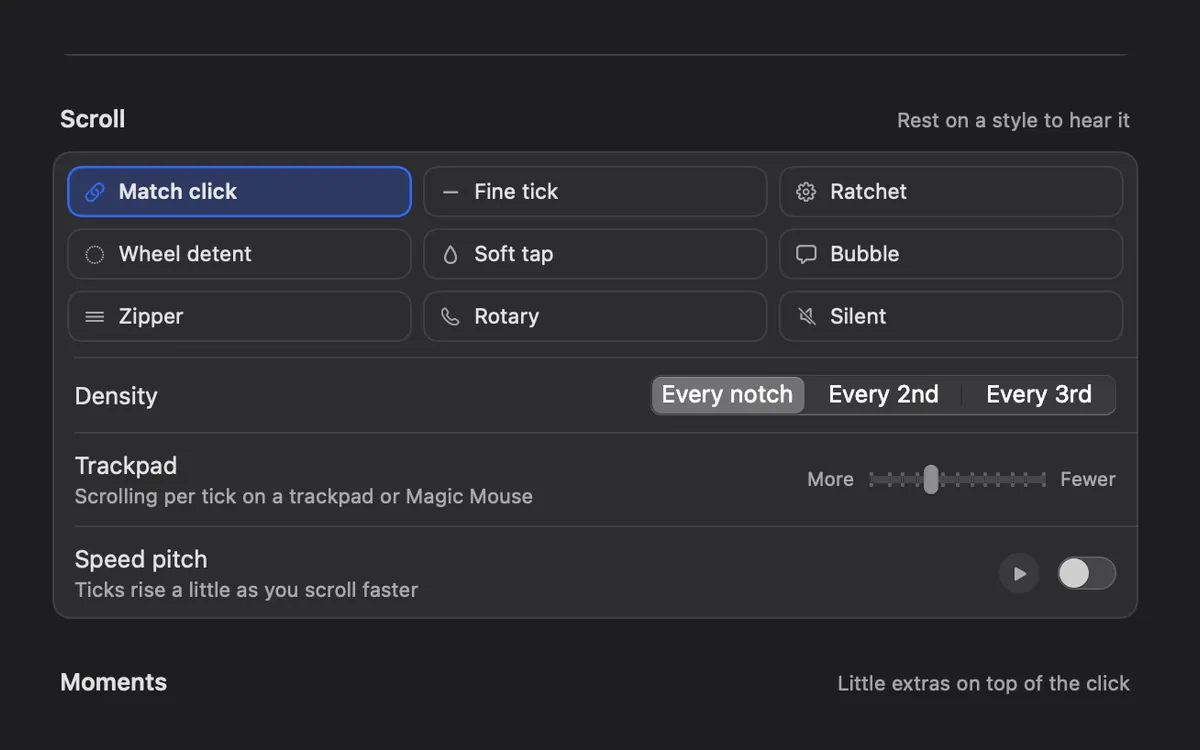Screen dimensions: 1200x750
Task: Click the Scroll section heading
Action: point(93,119)
